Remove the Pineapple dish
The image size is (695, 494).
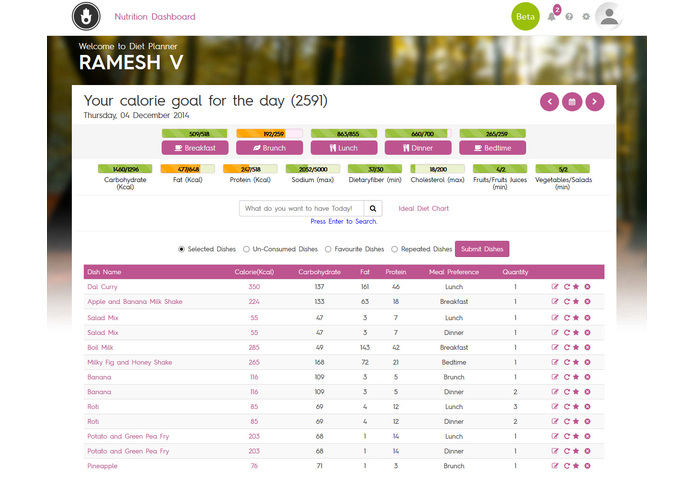click(x=587, y=466)
